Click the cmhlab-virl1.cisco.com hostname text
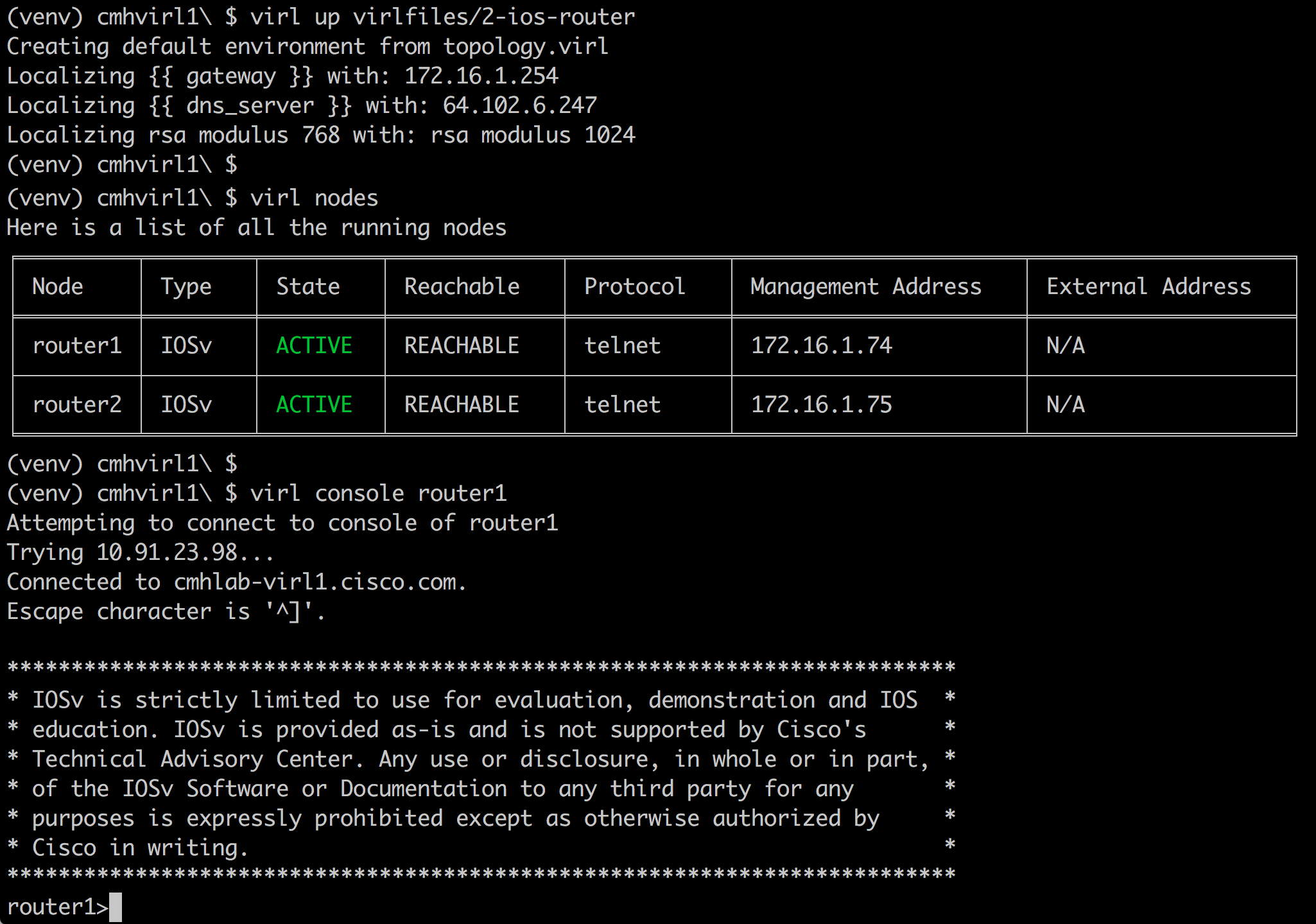This screenshot has width=1316, height=924. 315,582
